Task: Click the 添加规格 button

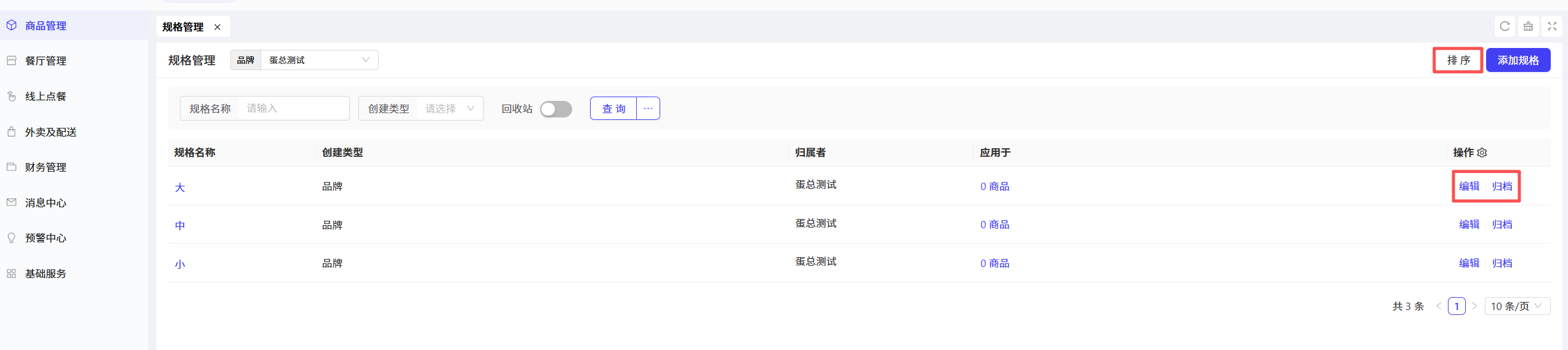Action: pos(1518,60)
